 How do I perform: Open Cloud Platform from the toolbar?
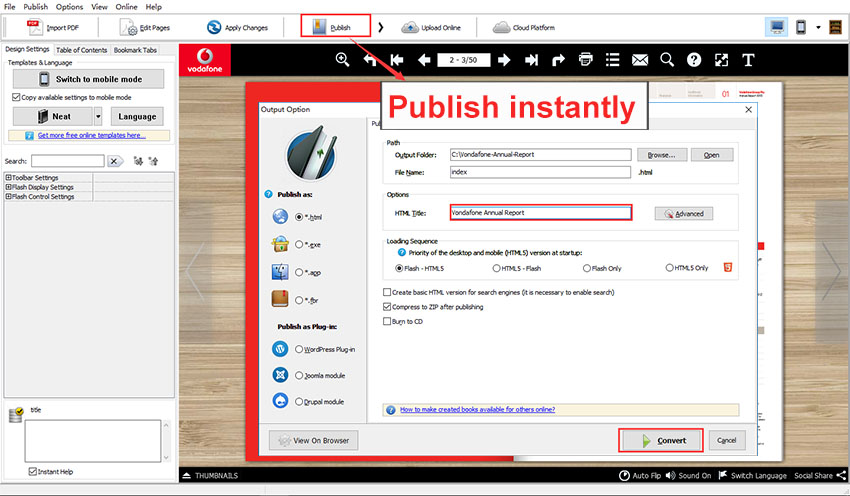pos(524,27)
